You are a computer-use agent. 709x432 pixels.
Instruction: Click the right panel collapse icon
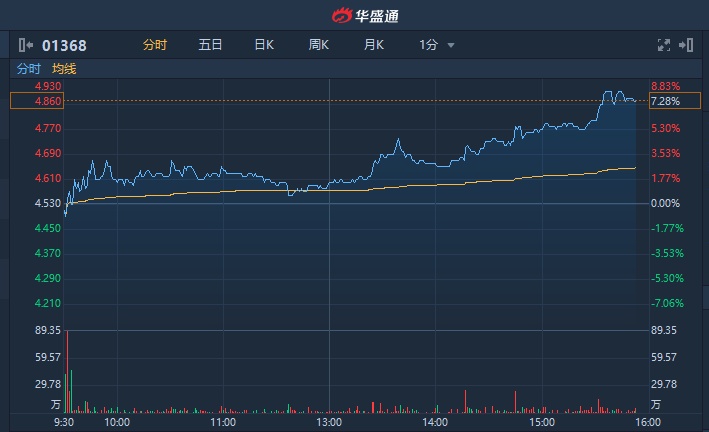pos(686,45)
